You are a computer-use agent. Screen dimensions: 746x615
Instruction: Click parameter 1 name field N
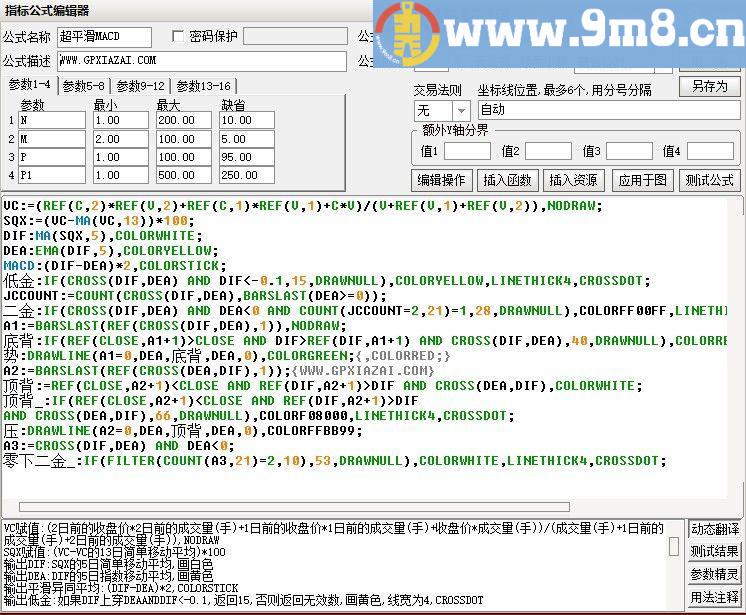[52, 120]
